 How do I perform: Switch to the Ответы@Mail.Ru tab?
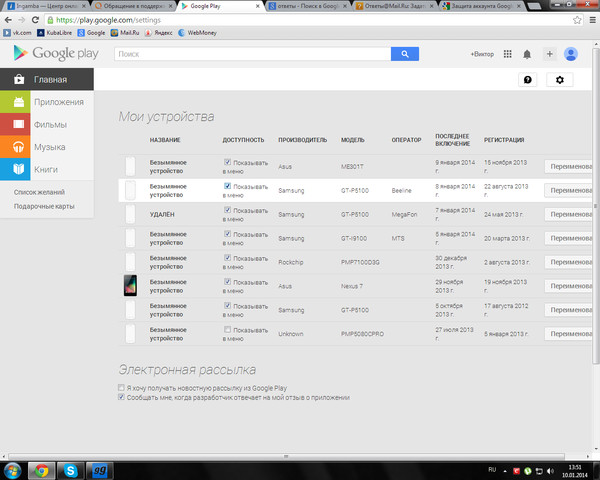point(395,6)
